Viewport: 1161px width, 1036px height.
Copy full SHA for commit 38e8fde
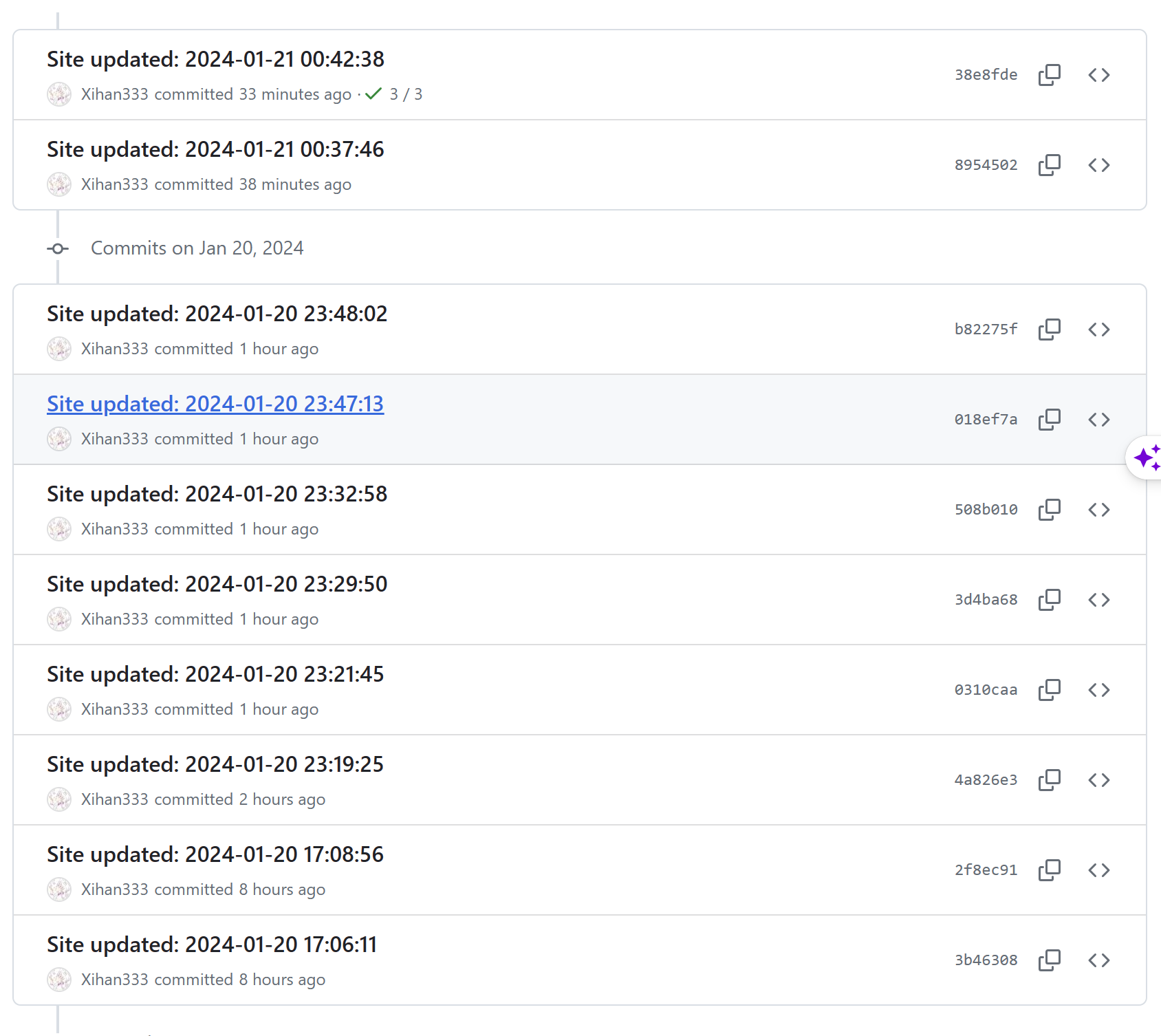[1050, 74]
